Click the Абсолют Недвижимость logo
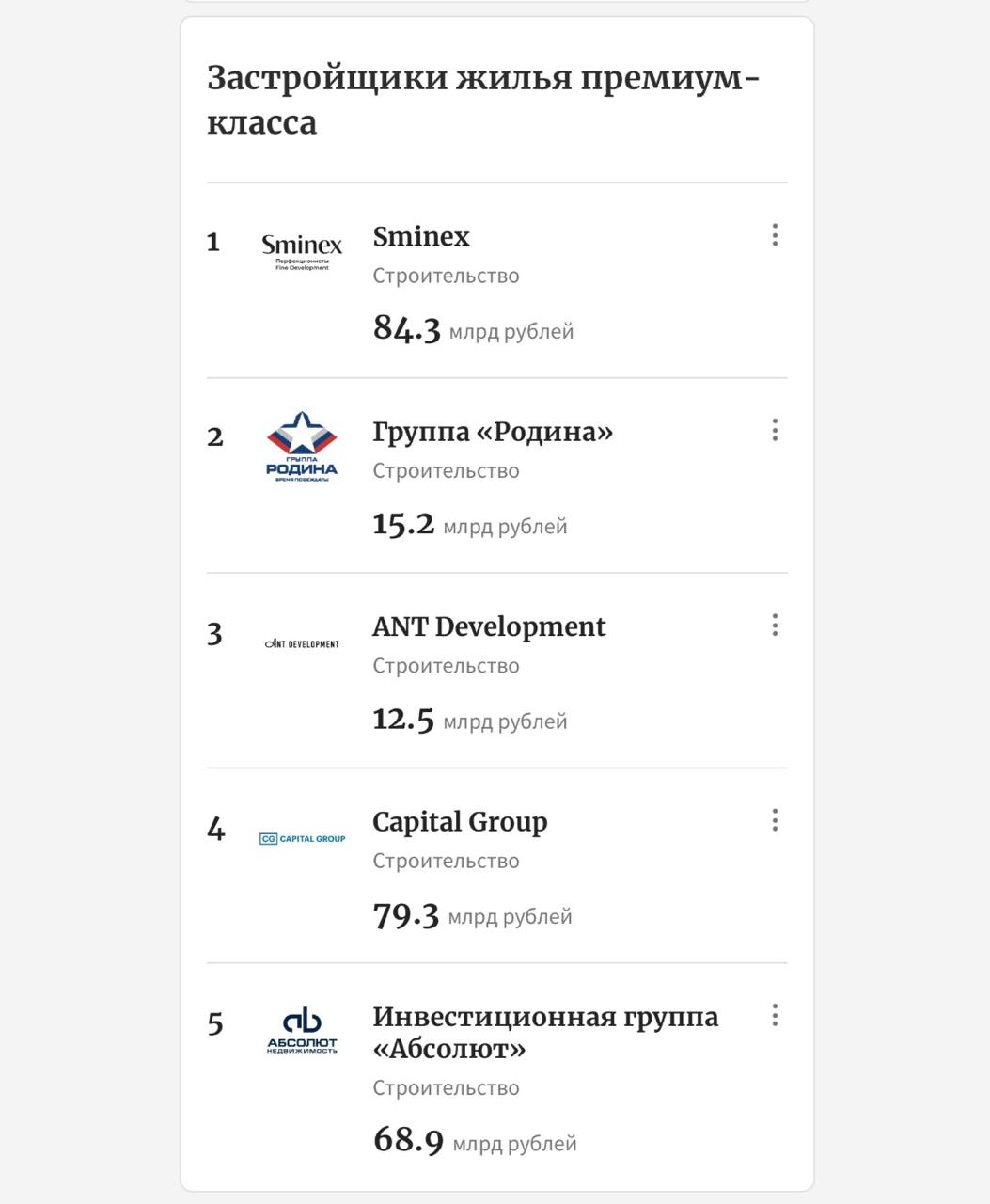The image size is (990, 1204). tap(302, 1032)
